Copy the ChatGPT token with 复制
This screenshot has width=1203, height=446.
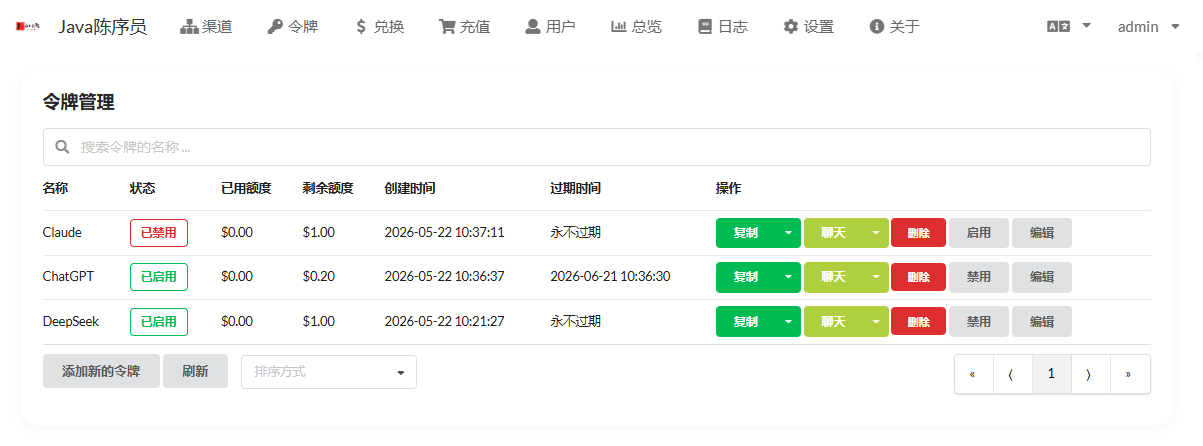[x=745, y=277]
